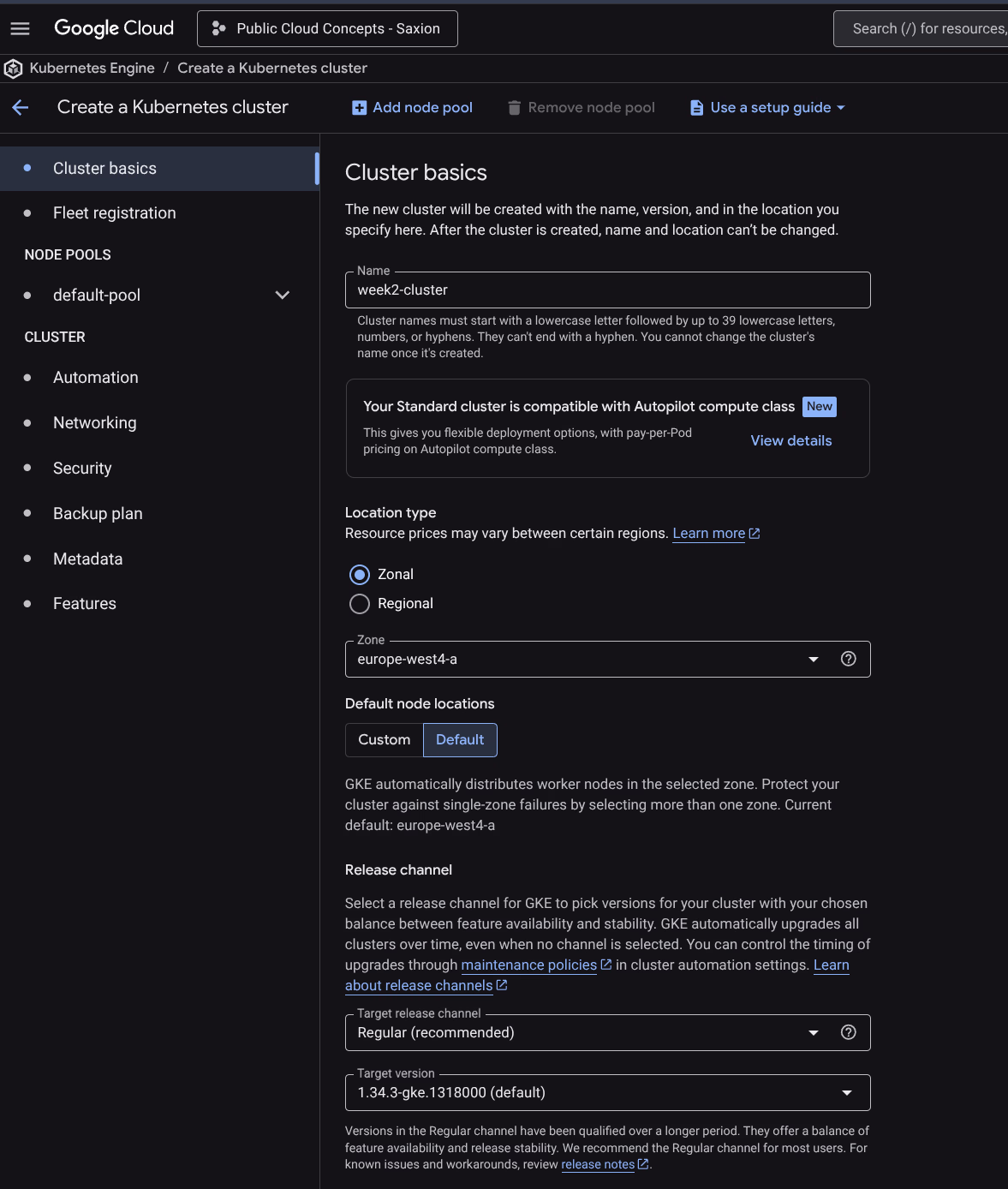
Task: Go to the Security section
Action: pyautogui.click(x=82, y=469)
